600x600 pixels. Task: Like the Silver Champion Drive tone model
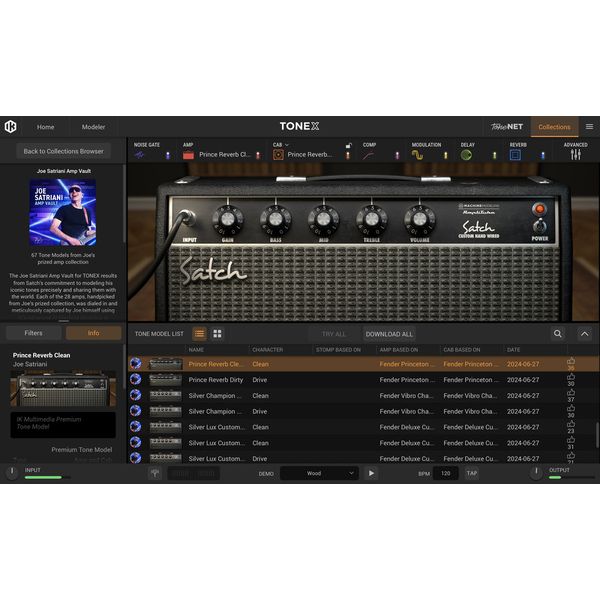click(571, 408)
